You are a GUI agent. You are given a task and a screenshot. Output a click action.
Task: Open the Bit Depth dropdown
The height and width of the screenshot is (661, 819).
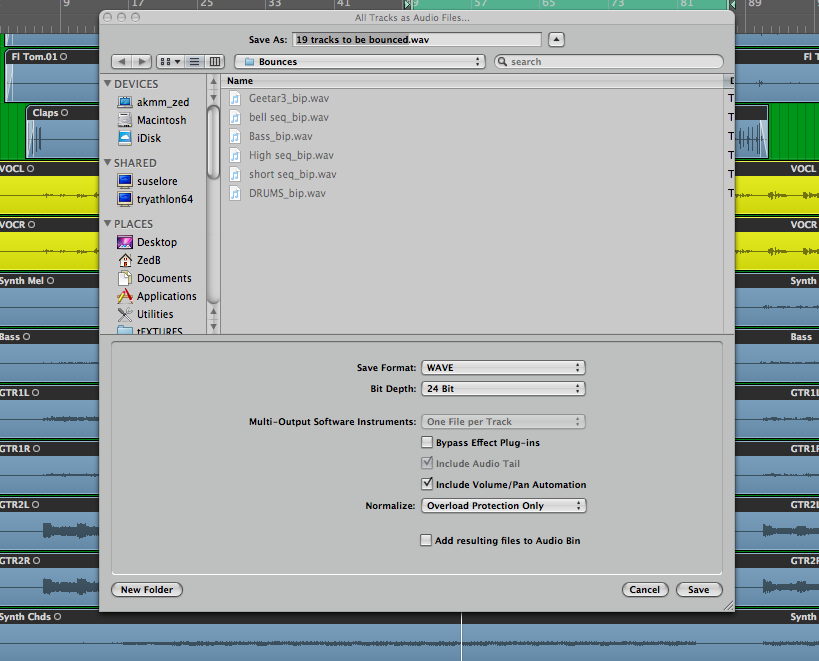click(503, 388)
